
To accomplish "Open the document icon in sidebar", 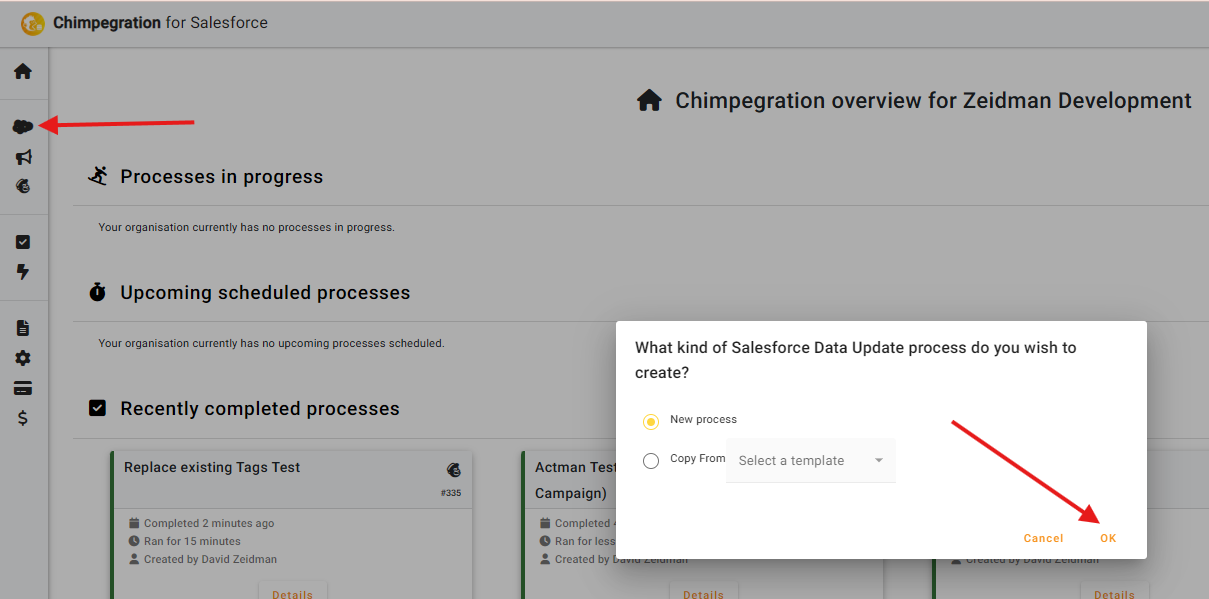I will click(x=23, y=328).
